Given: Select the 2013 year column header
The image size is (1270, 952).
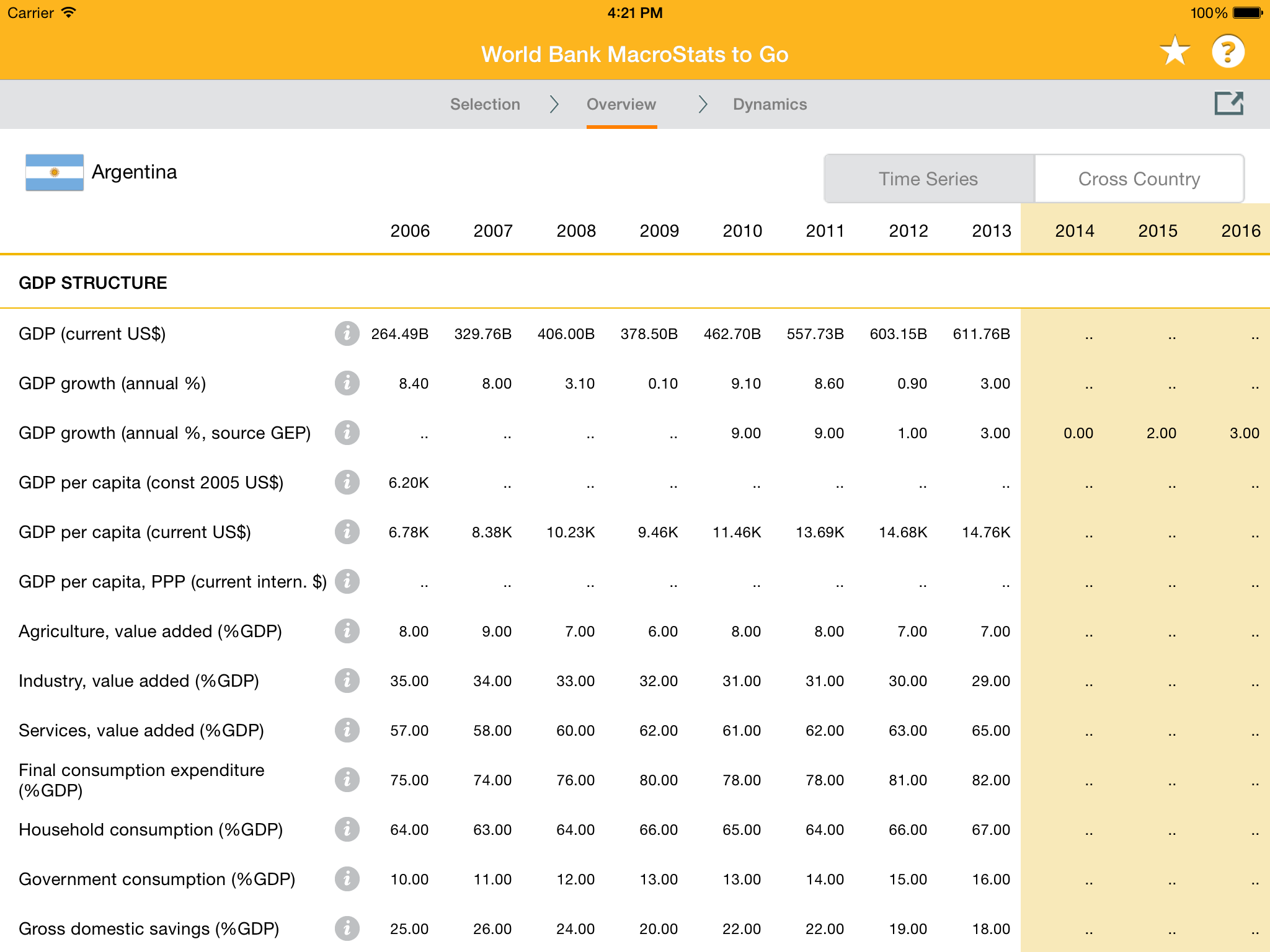Looking at the screenshot, I should click(992, 231).
